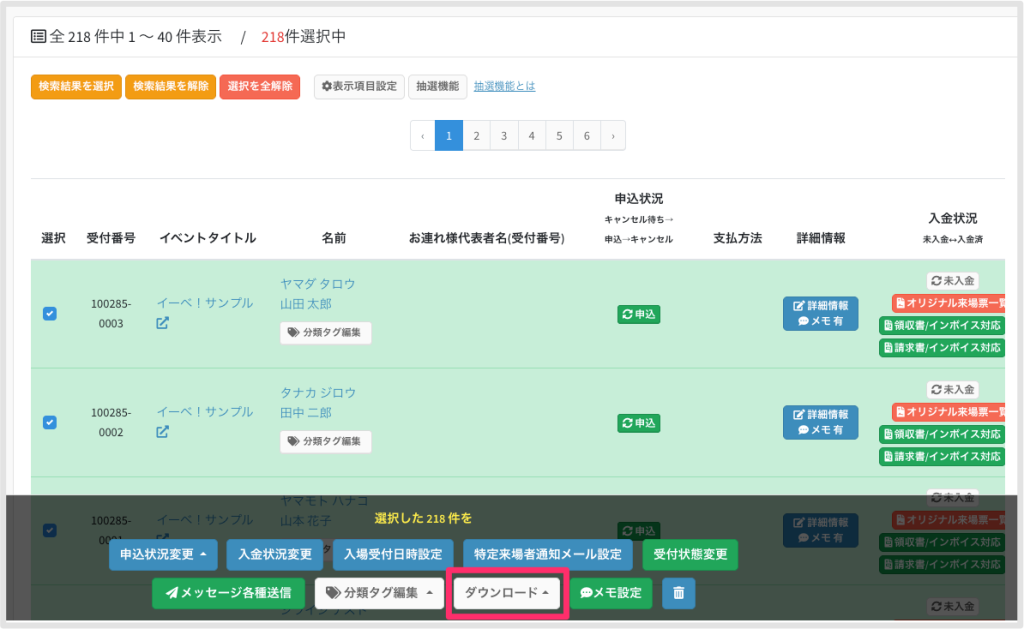Click 詳細情報 column header

821,238
